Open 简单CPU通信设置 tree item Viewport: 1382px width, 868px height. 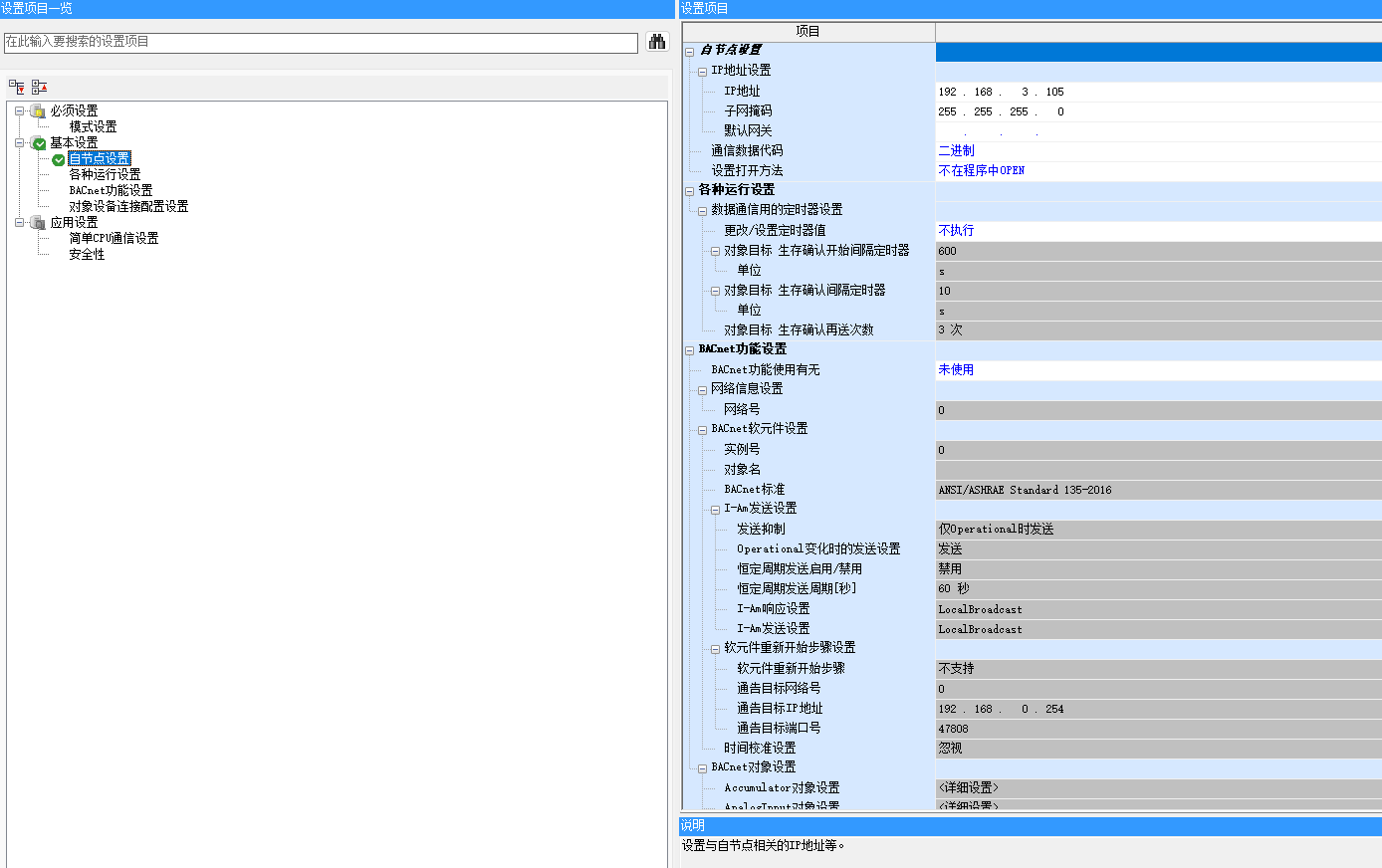pyautogui.click(x=114, y=239)
